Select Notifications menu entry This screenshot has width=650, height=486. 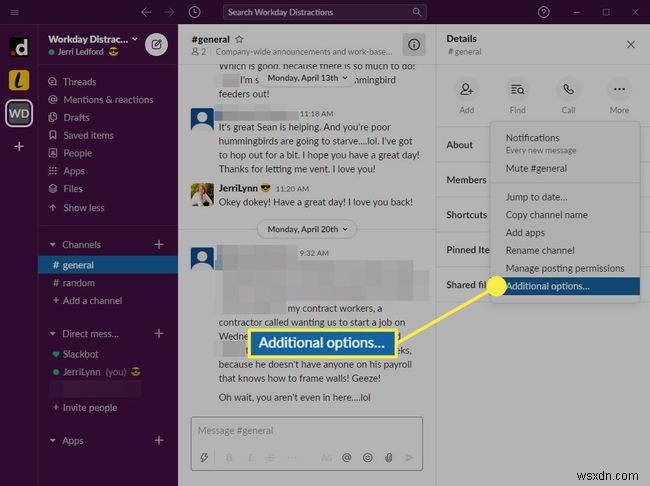pos(565,143)
